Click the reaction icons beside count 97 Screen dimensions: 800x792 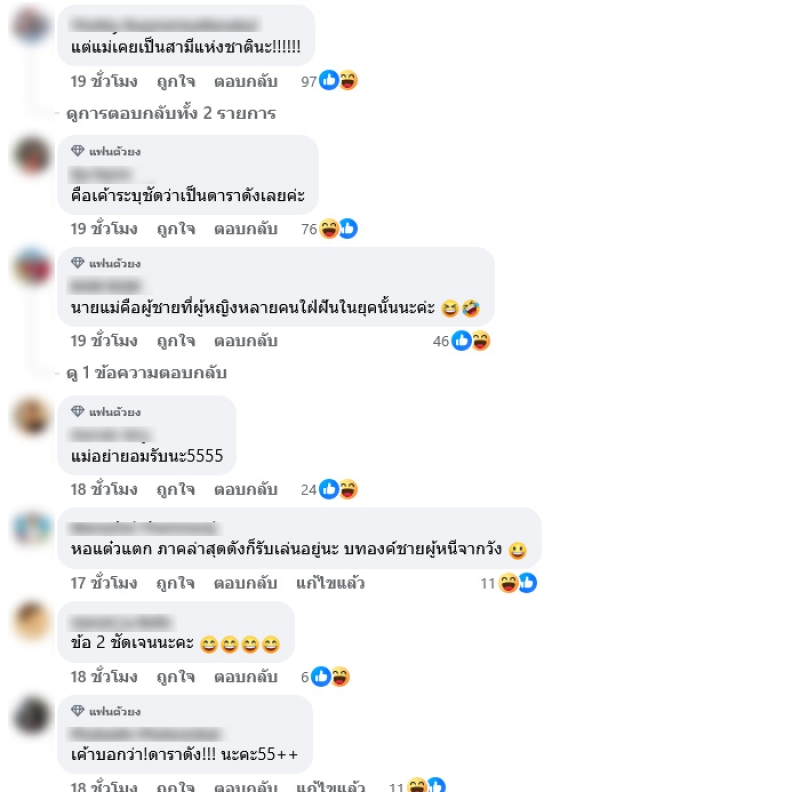338,81
